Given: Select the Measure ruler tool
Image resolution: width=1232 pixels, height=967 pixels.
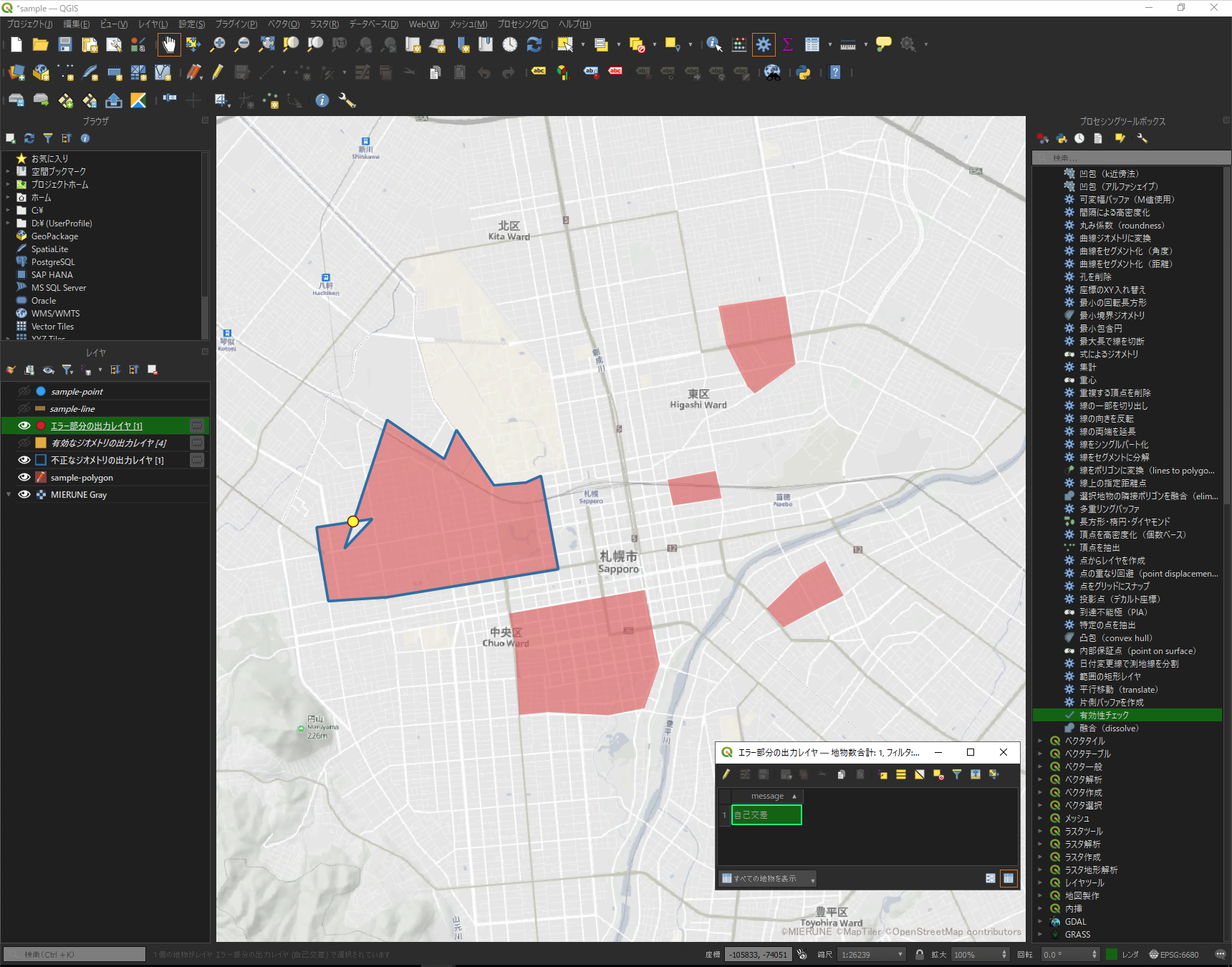Looking at the screenshot, I should tap(848, 44).
